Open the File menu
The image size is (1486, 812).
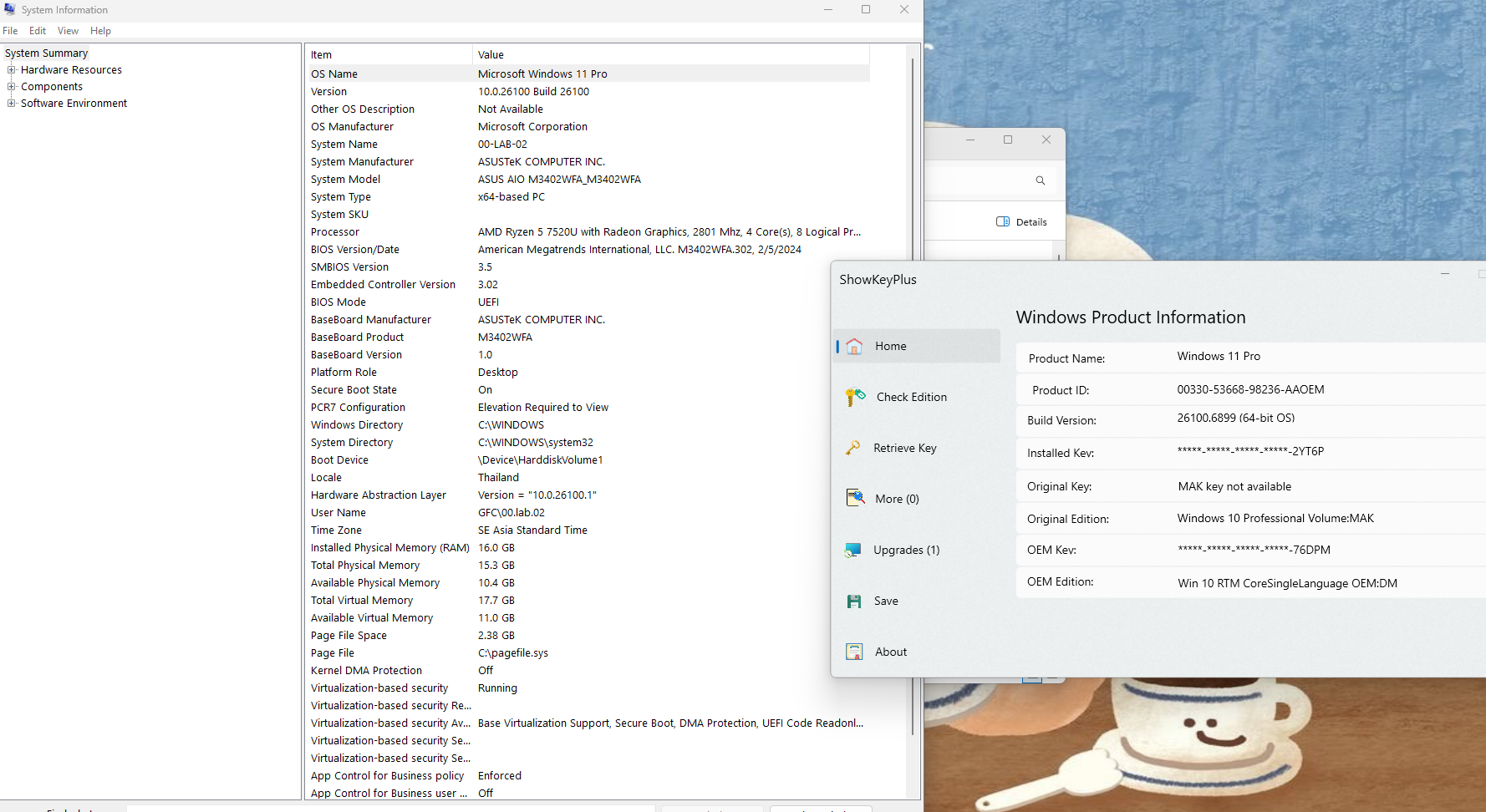[x=10, y=31]
